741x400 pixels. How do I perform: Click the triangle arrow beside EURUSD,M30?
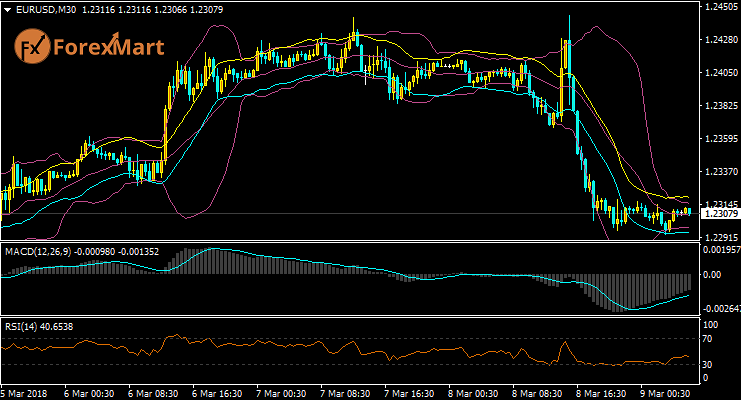7,8
